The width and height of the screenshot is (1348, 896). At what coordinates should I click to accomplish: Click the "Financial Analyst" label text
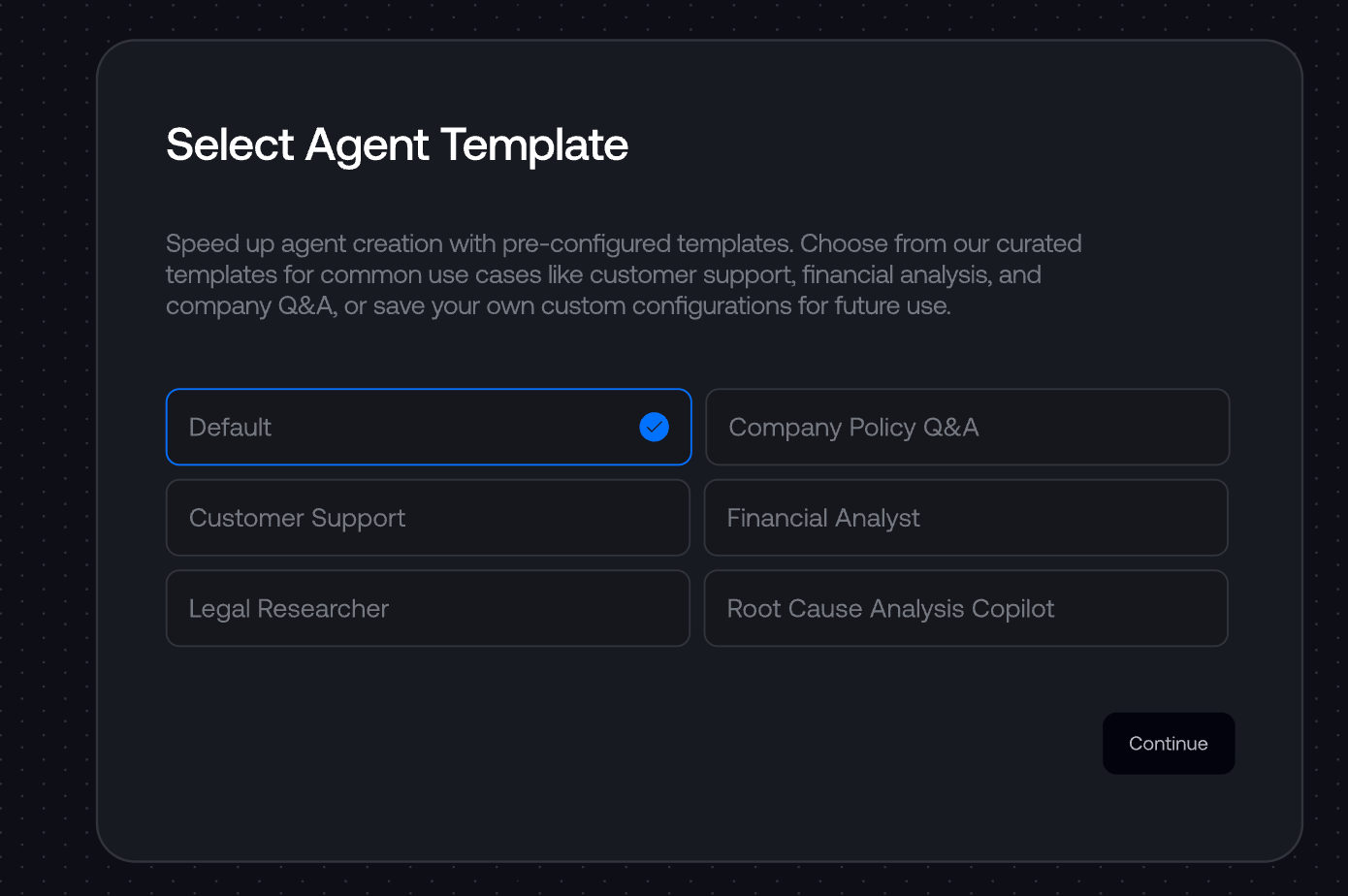click(823, 518)
